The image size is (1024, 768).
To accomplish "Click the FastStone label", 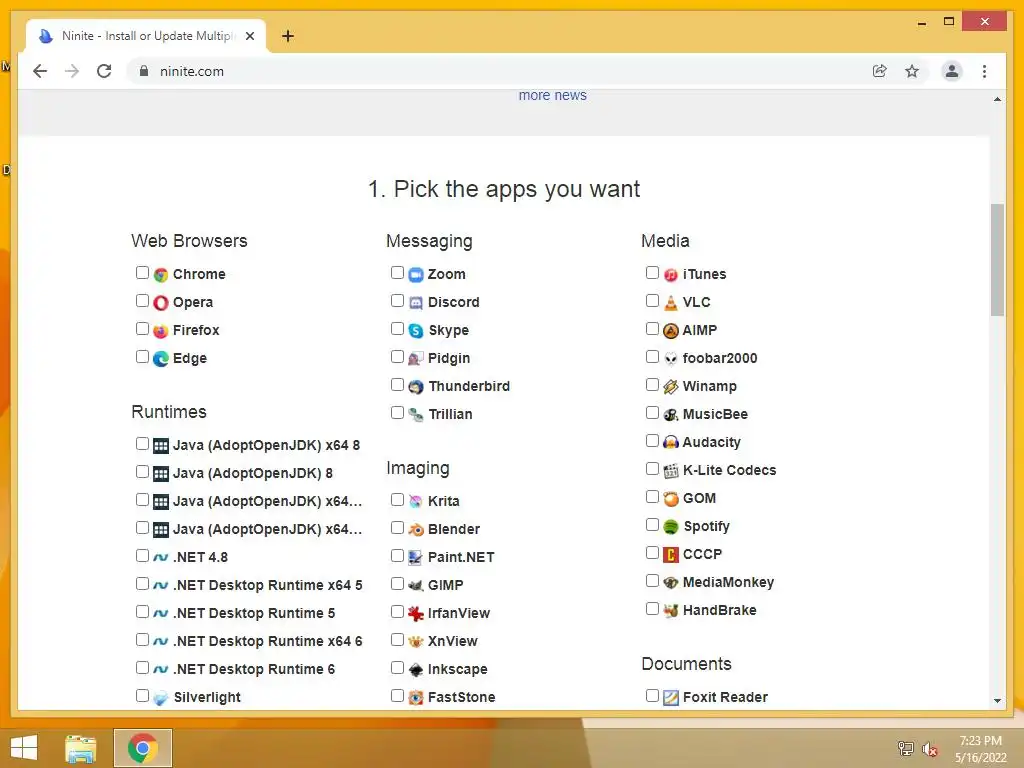I will tap(462, 697).
